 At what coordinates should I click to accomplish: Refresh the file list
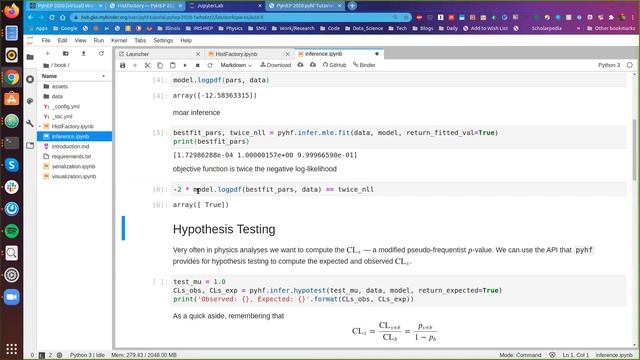[101, 53]
